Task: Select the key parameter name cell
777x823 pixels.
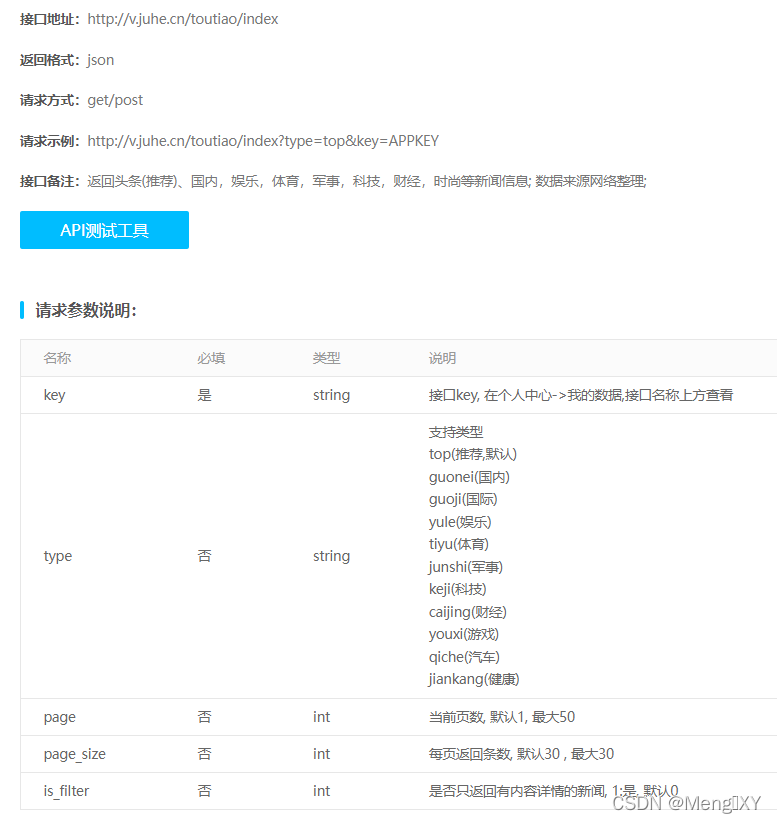Action: pos(55,395)
